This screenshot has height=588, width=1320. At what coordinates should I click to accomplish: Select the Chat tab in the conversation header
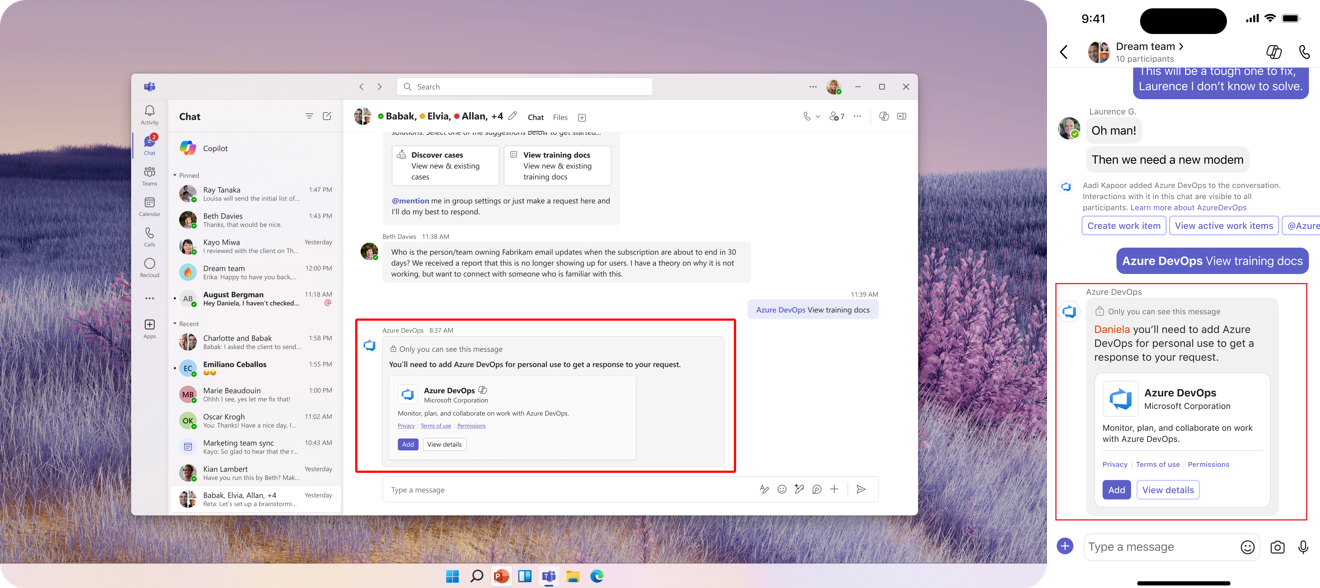click(x=535, y=117)
